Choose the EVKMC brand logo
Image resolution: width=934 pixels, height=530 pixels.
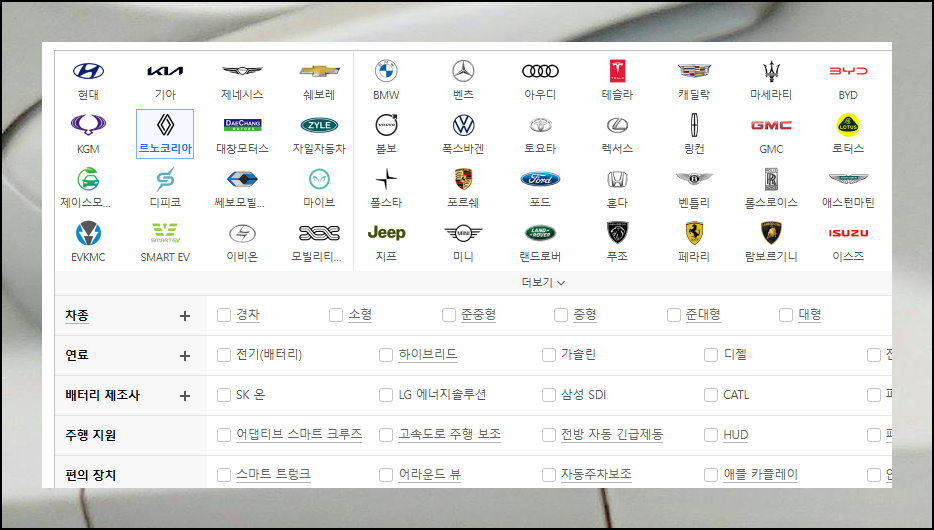[88, 233]
